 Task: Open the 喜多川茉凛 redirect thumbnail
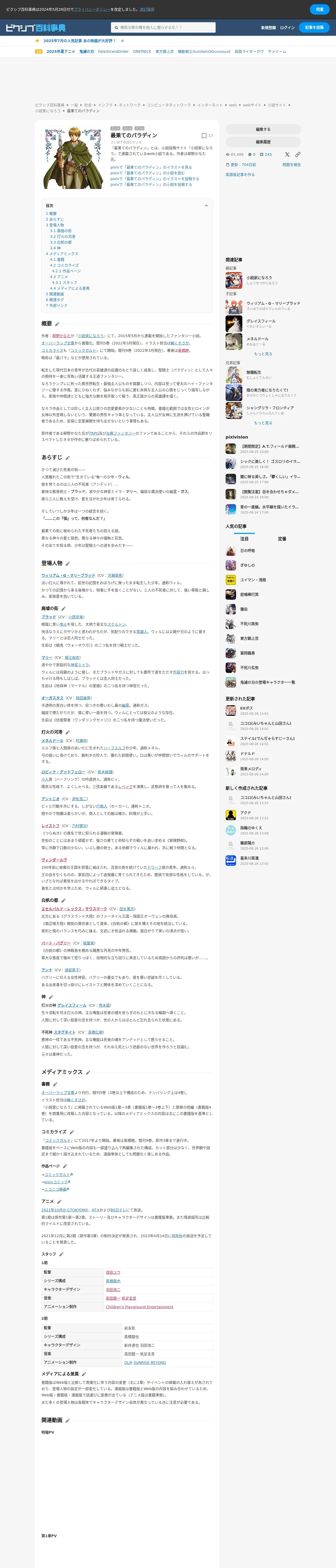click(x=231, y=861)
